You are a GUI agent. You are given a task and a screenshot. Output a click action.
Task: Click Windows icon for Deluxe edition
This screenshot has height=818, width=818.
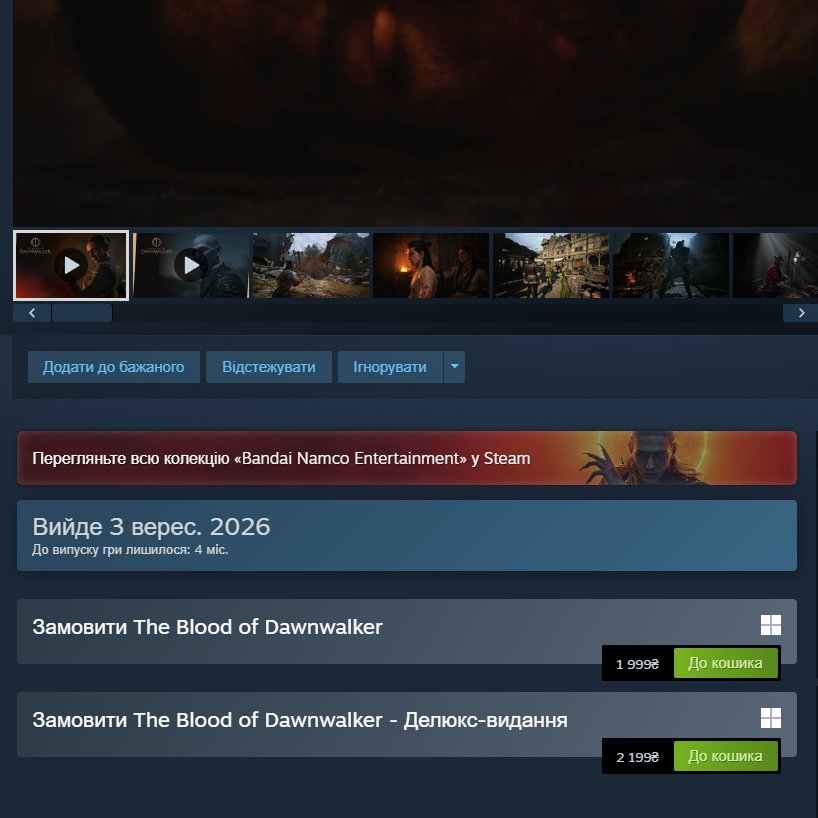coord(771,718)
